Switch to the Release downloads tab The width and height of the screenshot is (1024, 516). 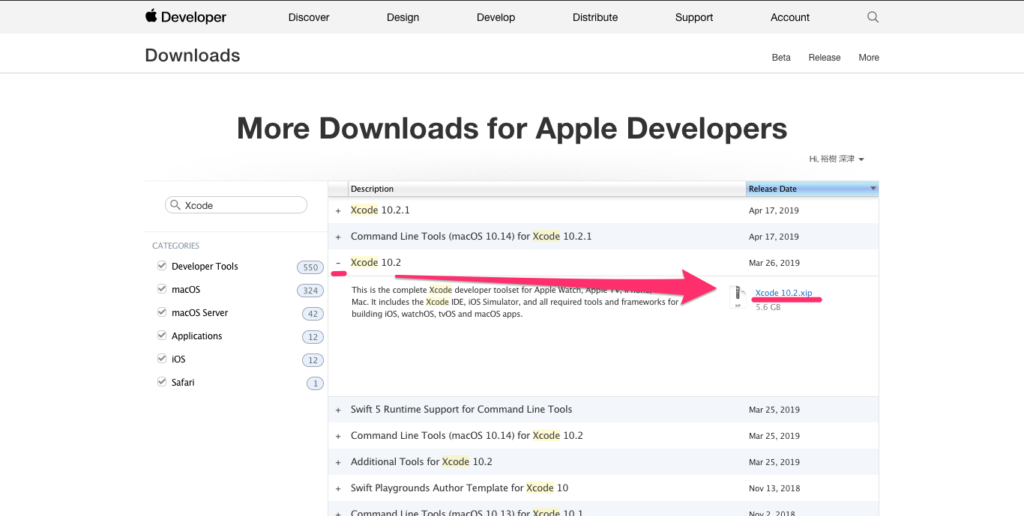click(x=824, y=57)
